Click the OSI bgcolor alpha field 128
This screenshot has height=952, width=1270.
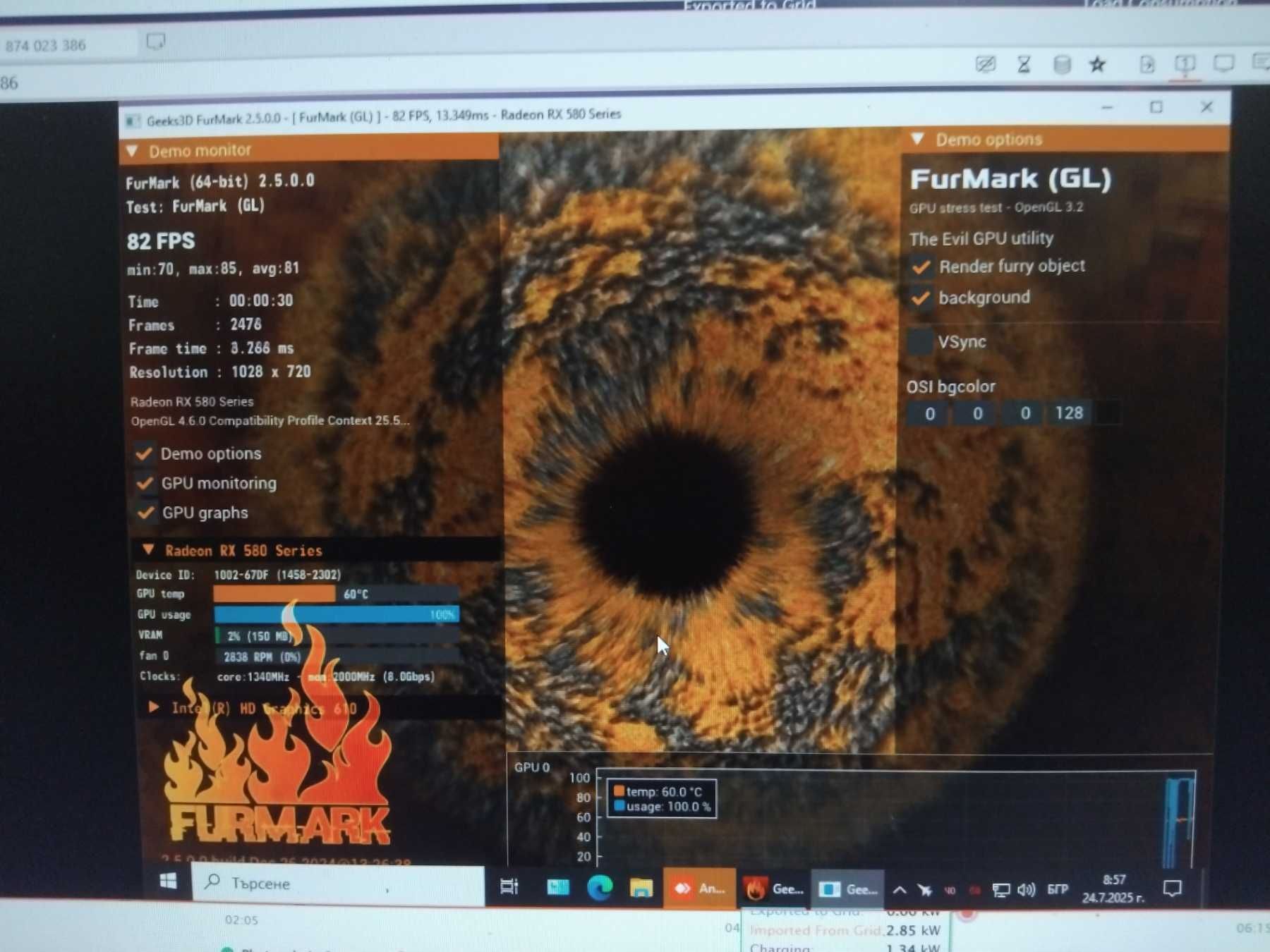point(1070,413)
